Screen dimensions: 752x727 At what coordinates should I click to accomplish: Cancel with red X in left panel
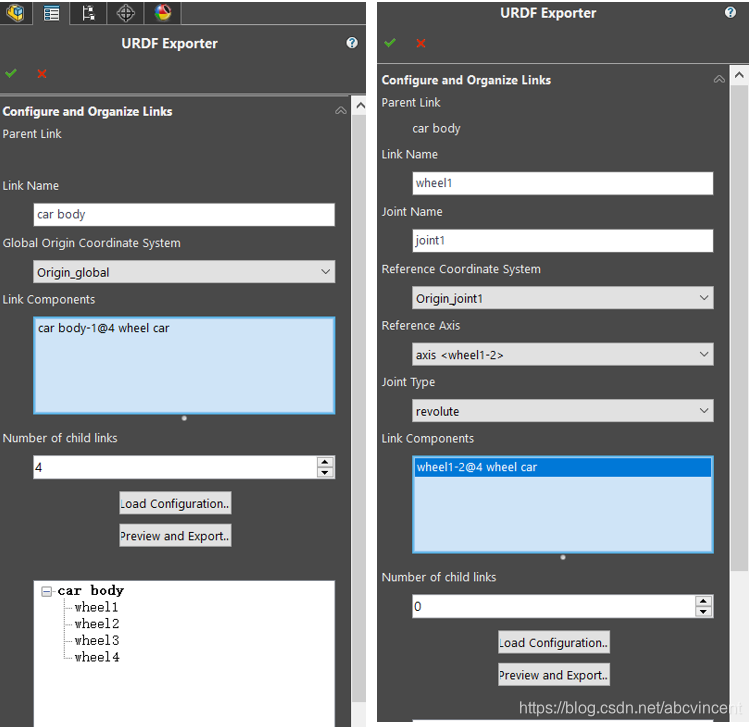[42, 73]
